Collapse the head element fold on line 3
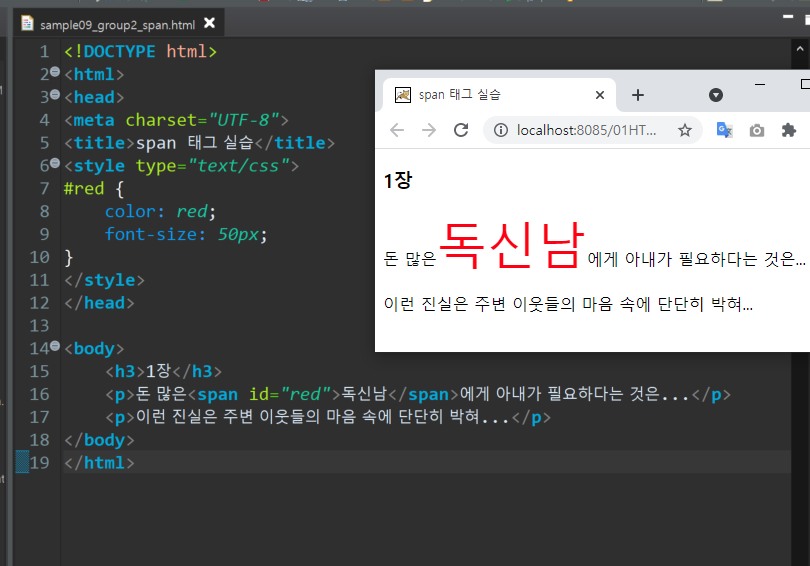The image size is (810, 566). 55,96
